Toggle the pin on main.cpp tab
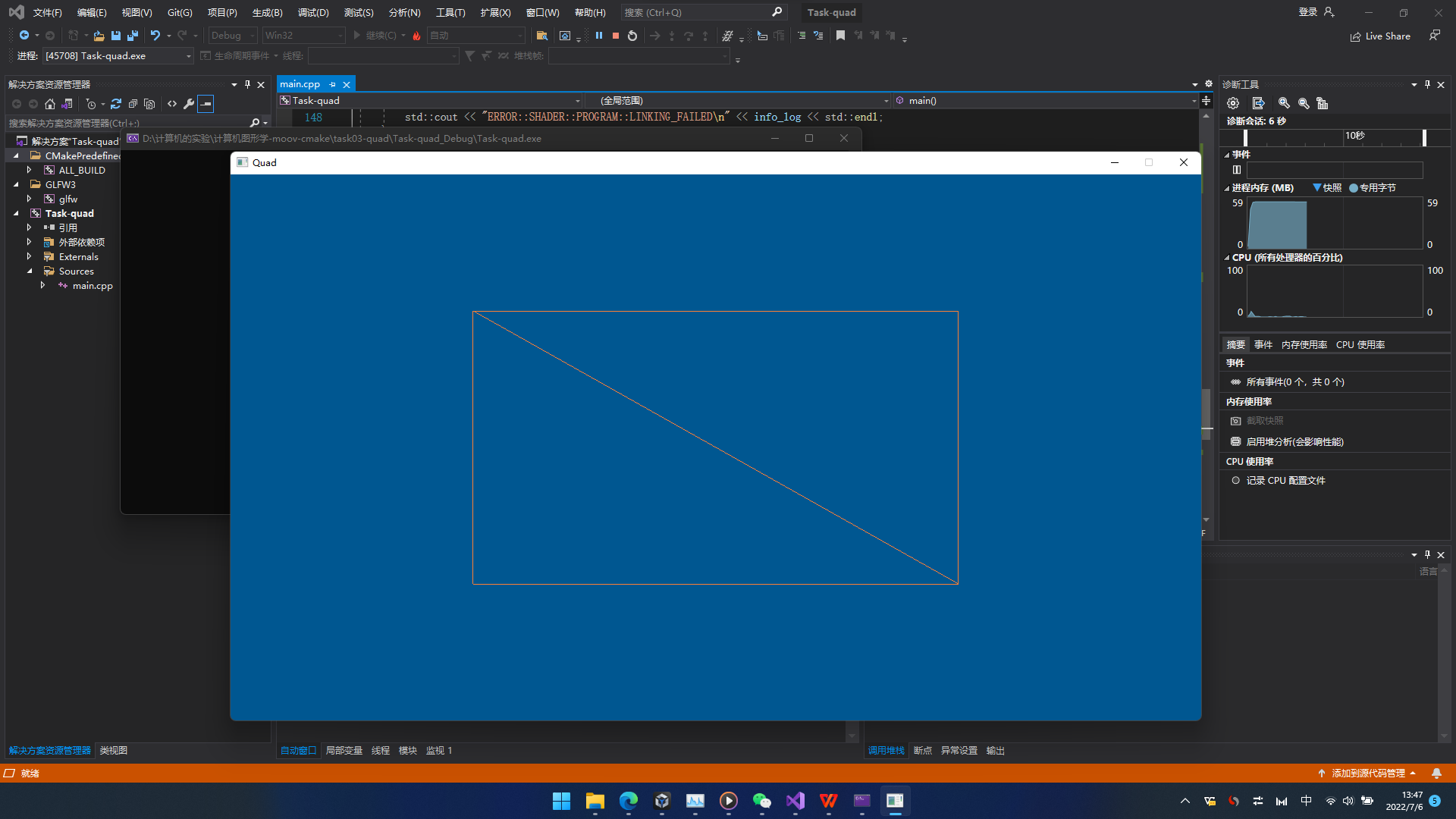Viewport: 1456px width, 819px height. [x=333, y=85]
